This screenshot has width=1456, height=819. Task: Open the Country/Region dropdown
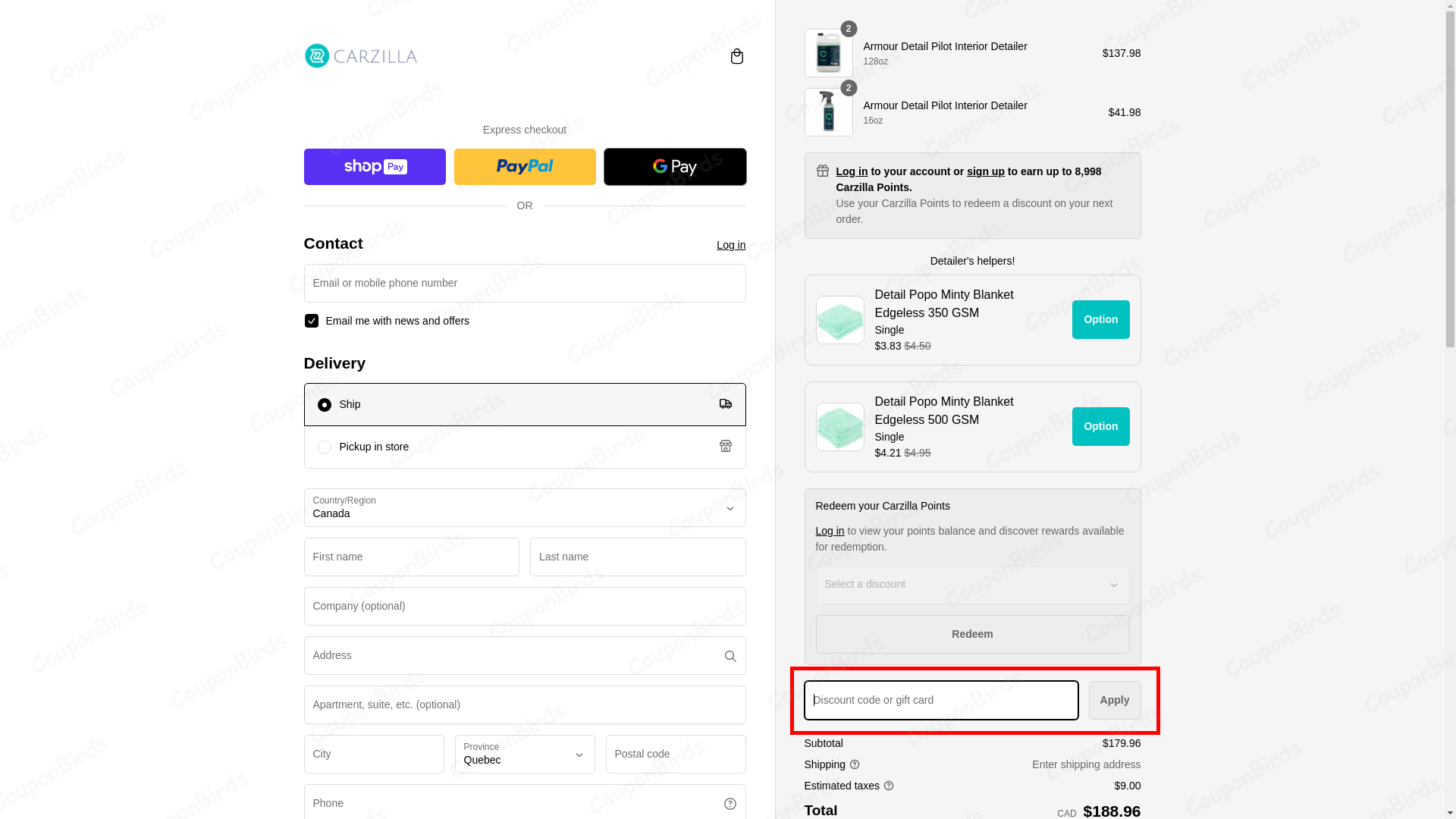pos(524,508)
